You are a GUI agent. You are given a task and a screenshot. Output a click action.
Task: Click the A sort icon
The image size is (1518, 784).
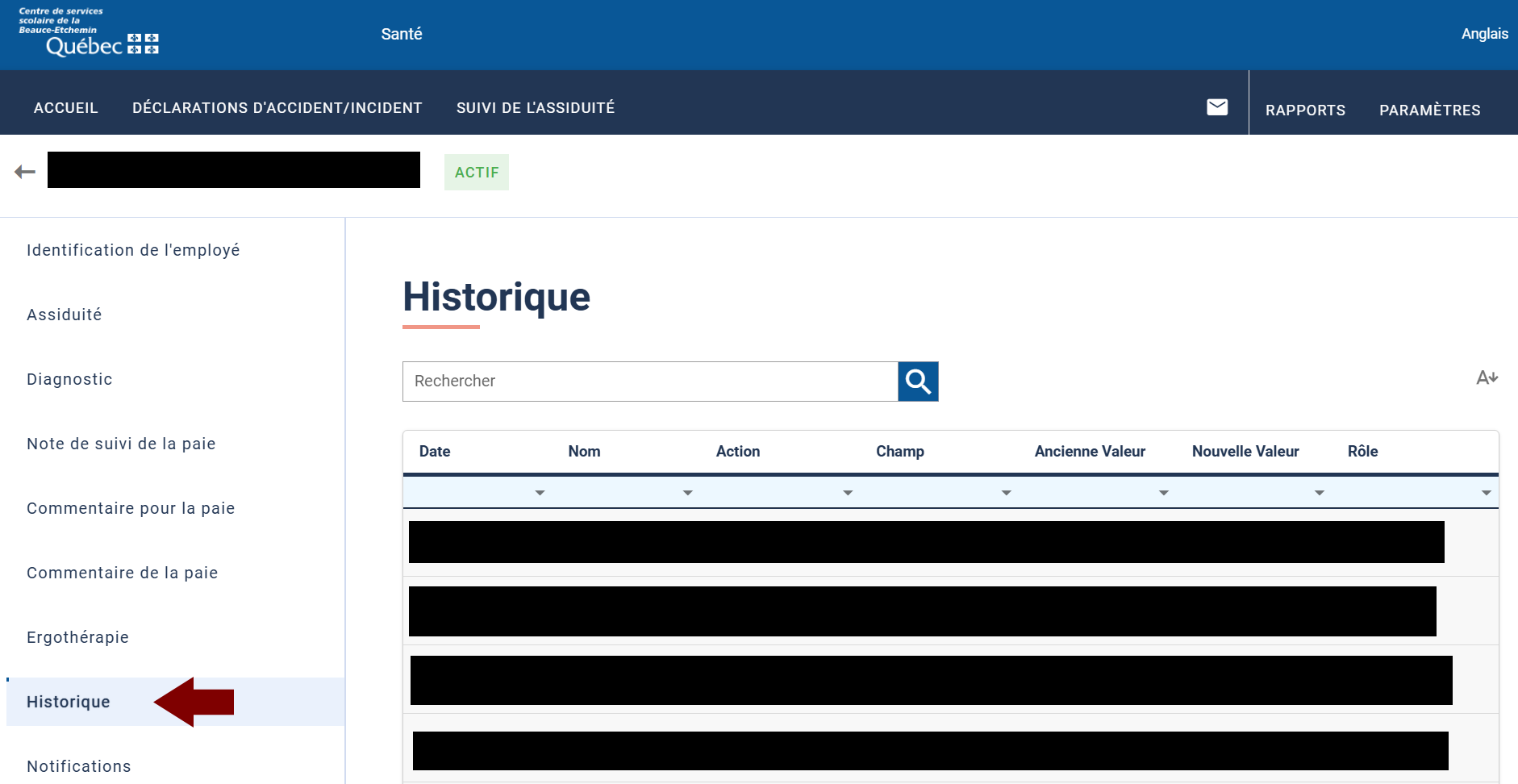[x=1487, y=377]
